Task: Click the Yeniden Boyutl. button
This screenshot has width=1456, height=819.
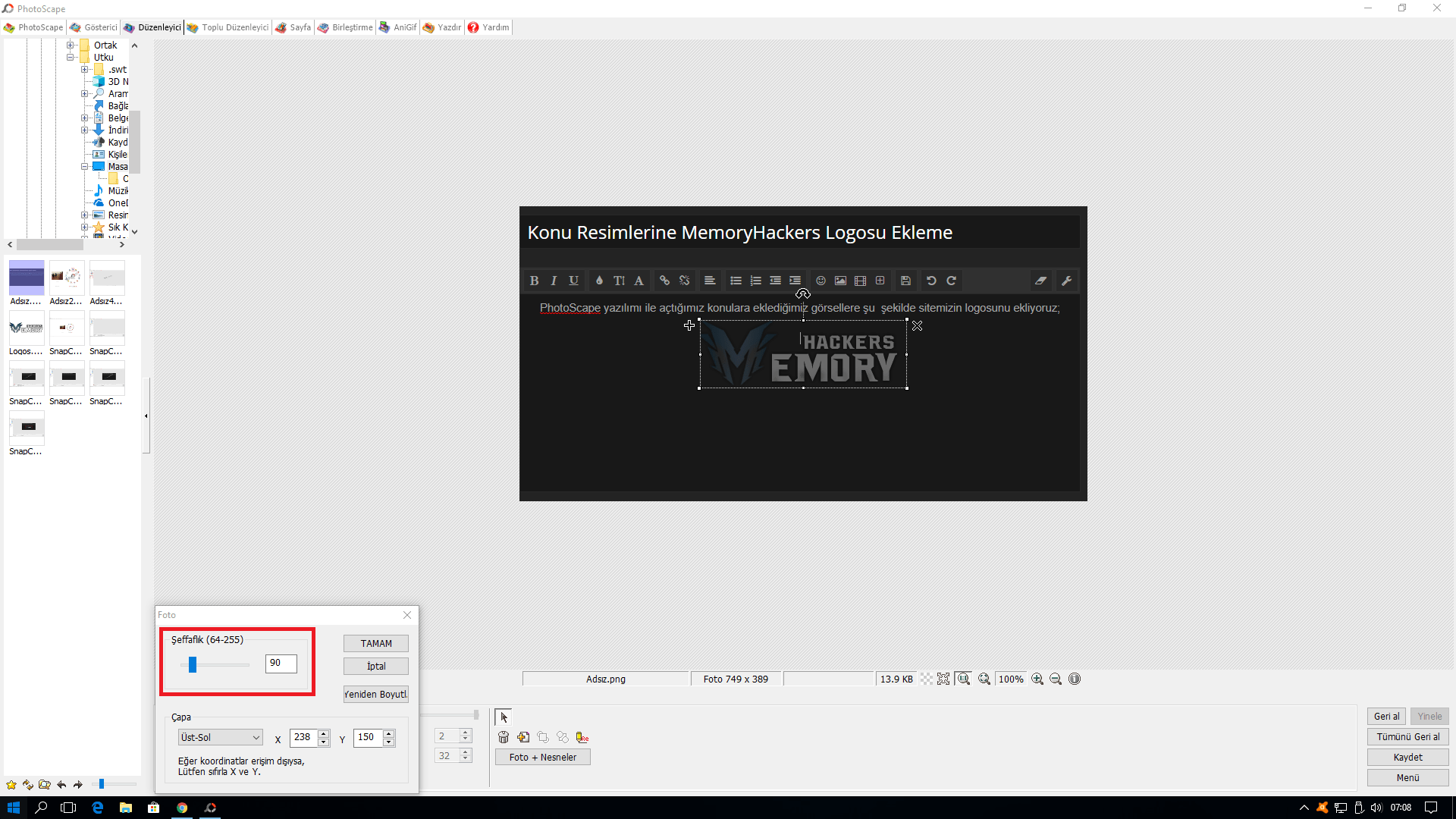Action: (x=376, y=694)
